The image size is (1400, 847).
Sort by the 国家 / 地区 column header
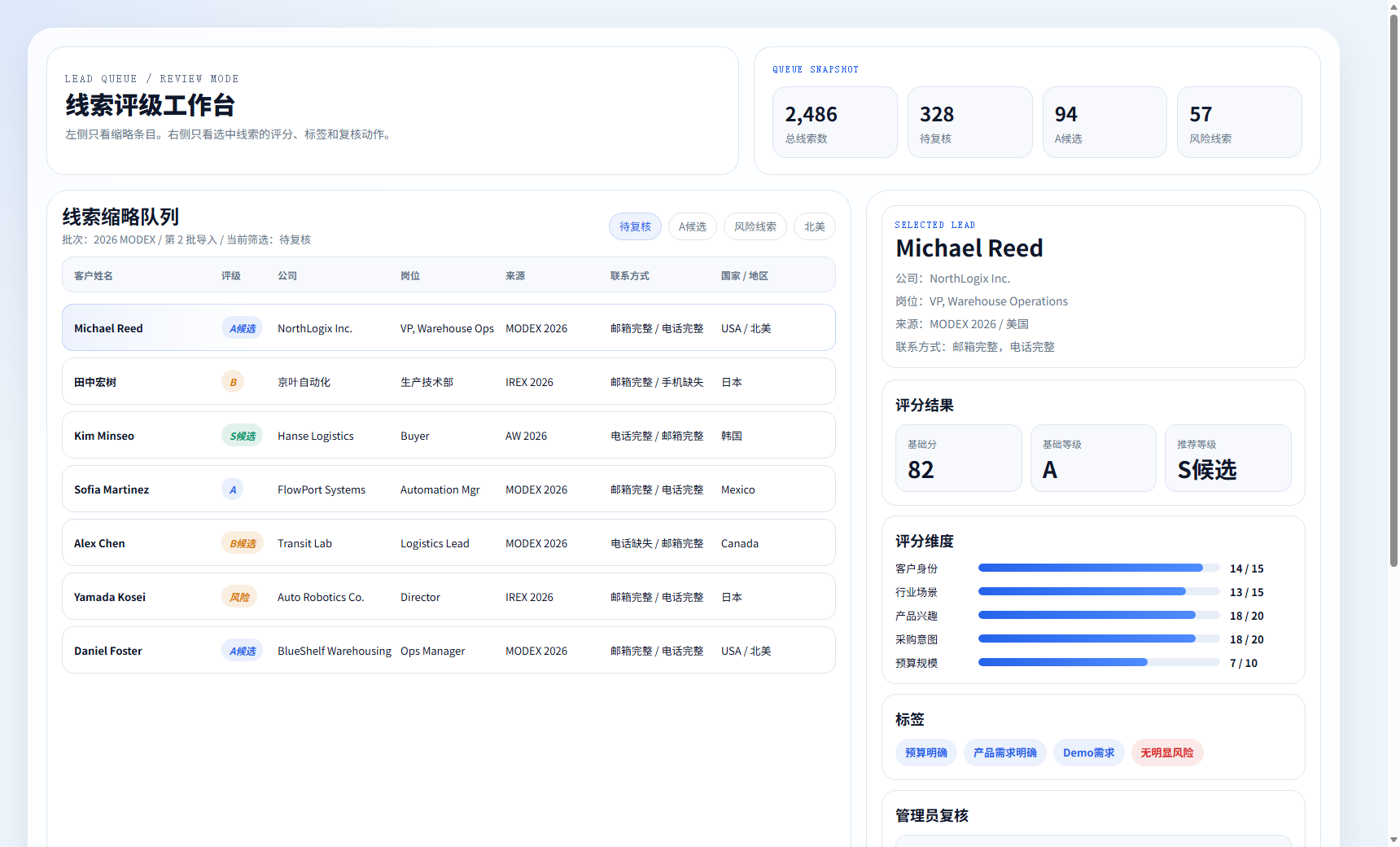tap(745, 276)
